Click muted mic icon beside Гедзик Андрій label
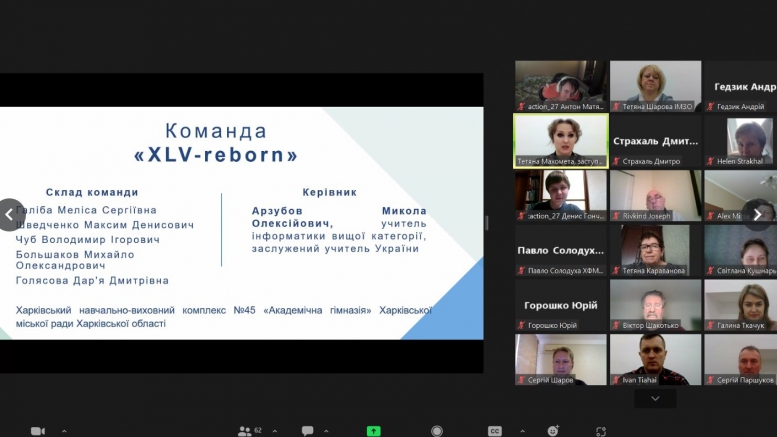Viewport: 777px width, 437px height. [x=711, y=107]
